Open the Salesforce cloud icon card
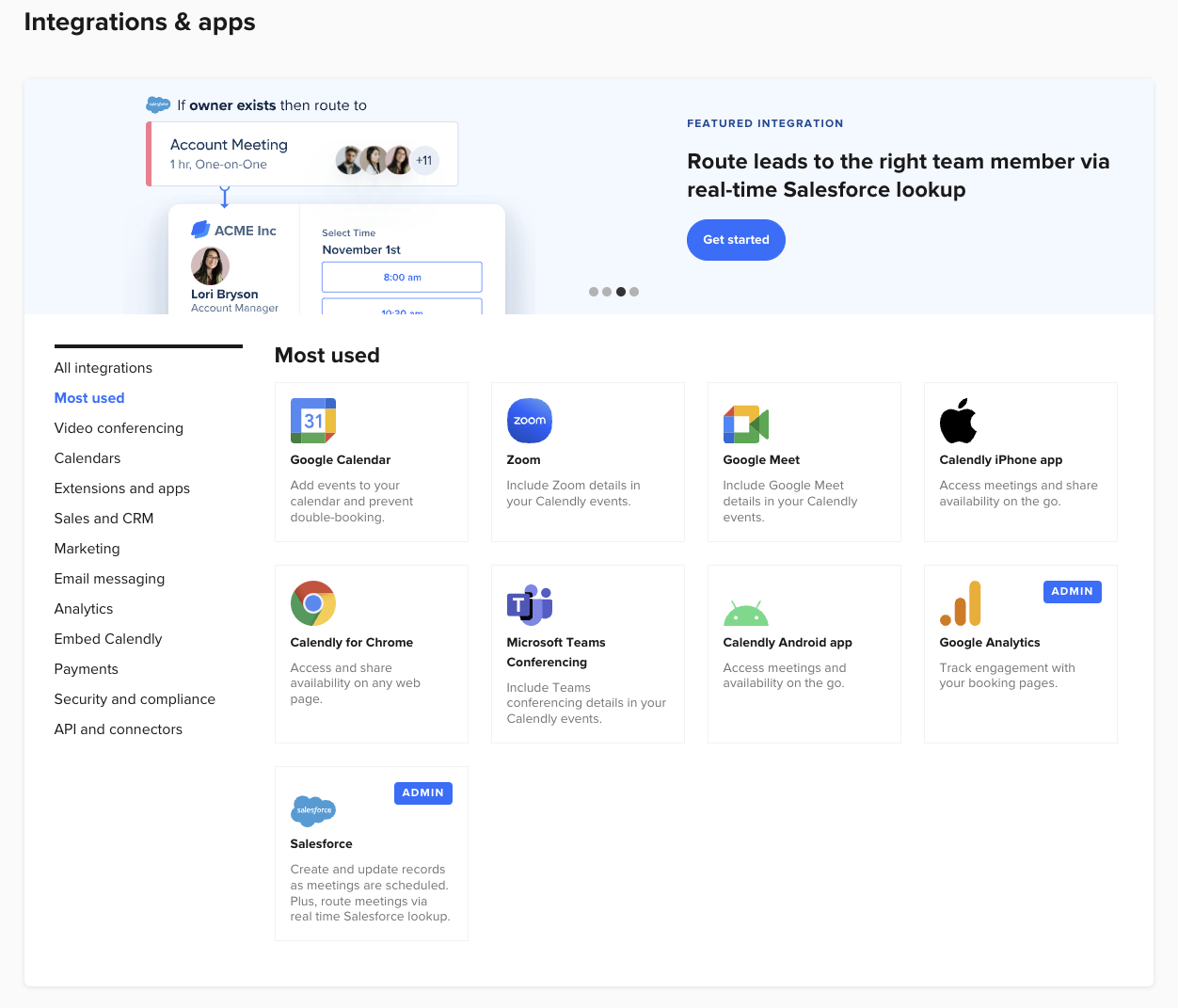The width and height of the screenshot is (1178, 1008). point(313,809)
